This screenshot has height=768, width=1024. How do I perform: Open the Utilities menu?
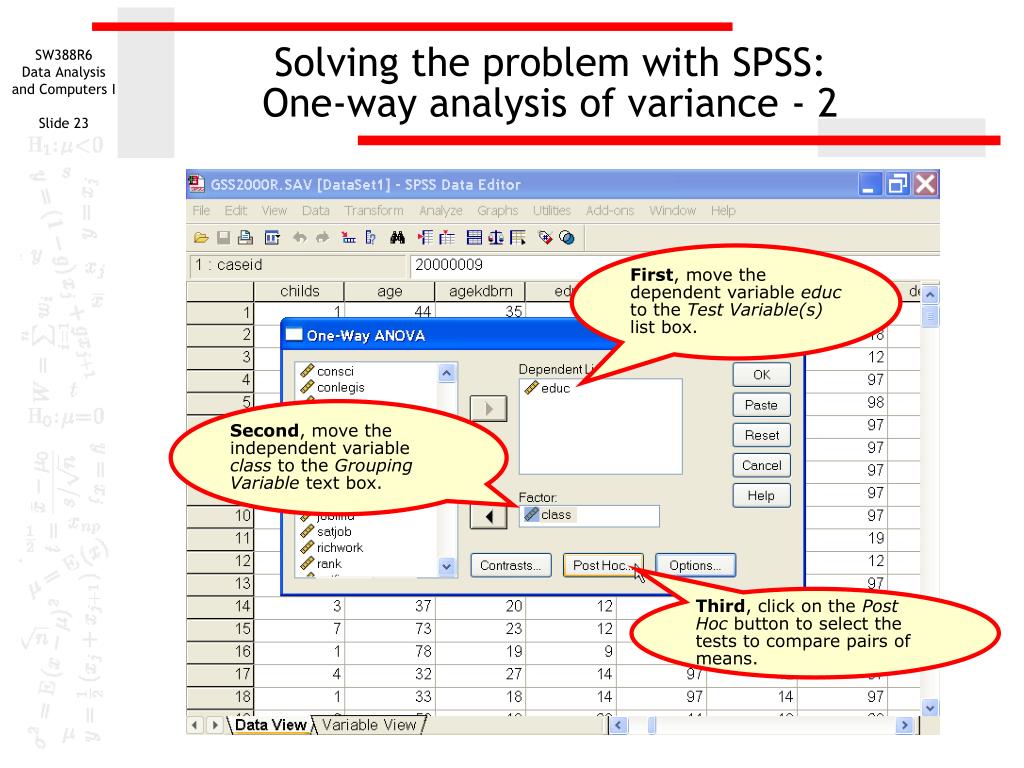[x=552, y=210]
